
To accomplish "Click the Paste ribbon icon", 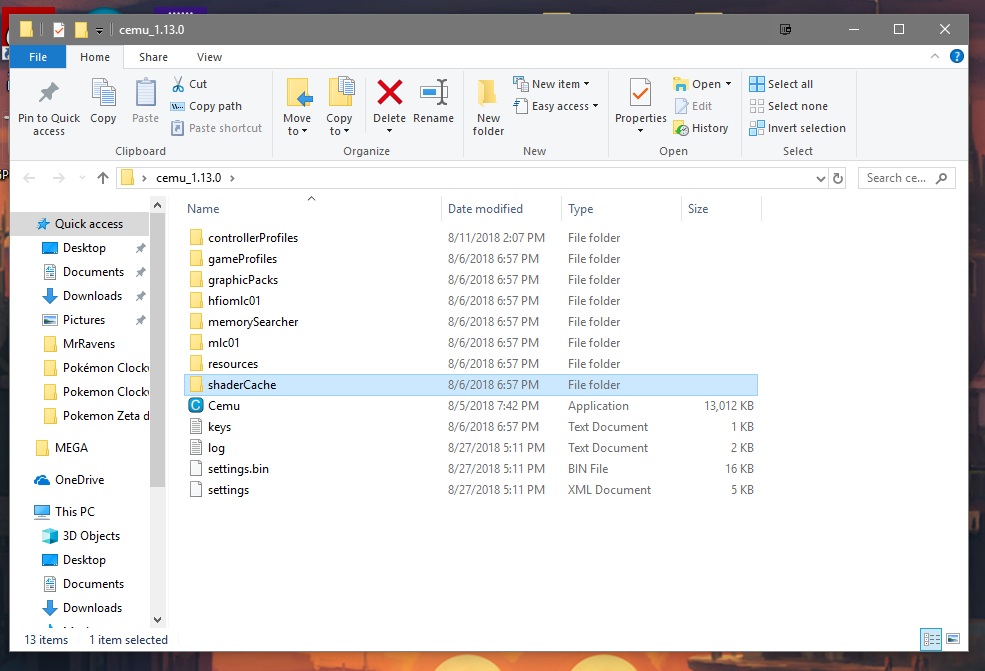I will click(x=145, y=94).
